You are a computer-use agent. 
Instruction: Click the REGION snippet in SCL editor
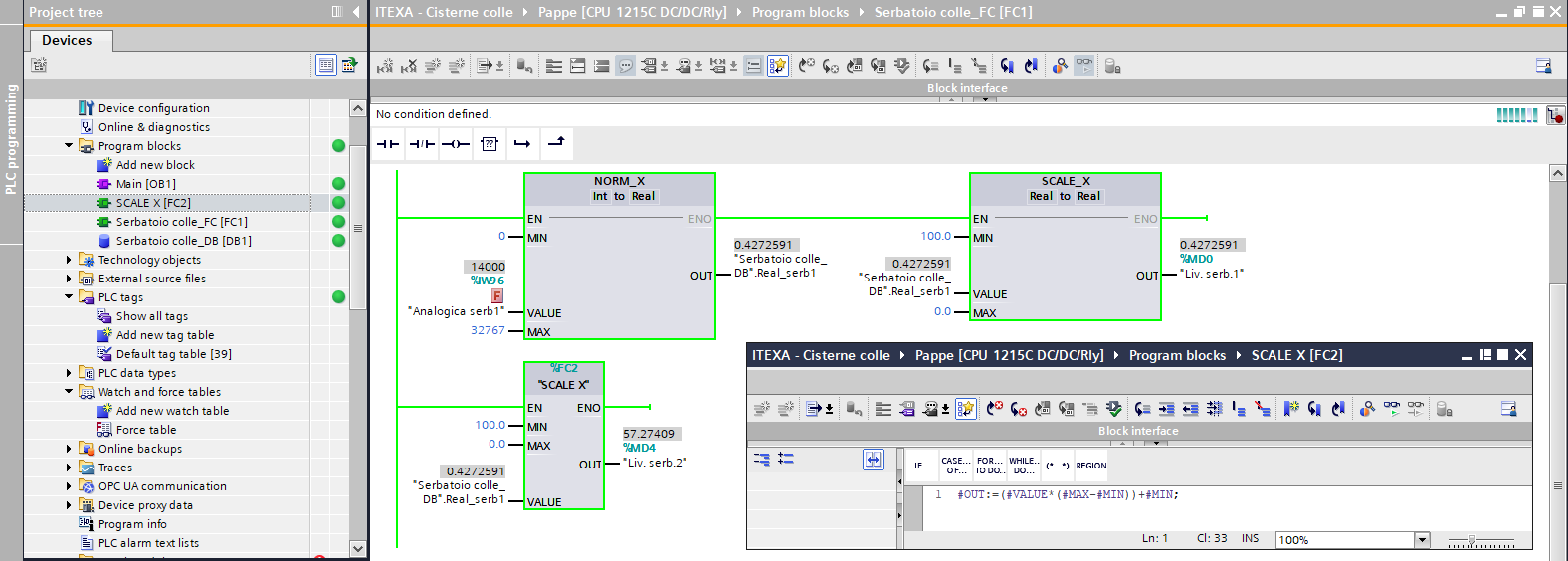(x=1090, y=466)
